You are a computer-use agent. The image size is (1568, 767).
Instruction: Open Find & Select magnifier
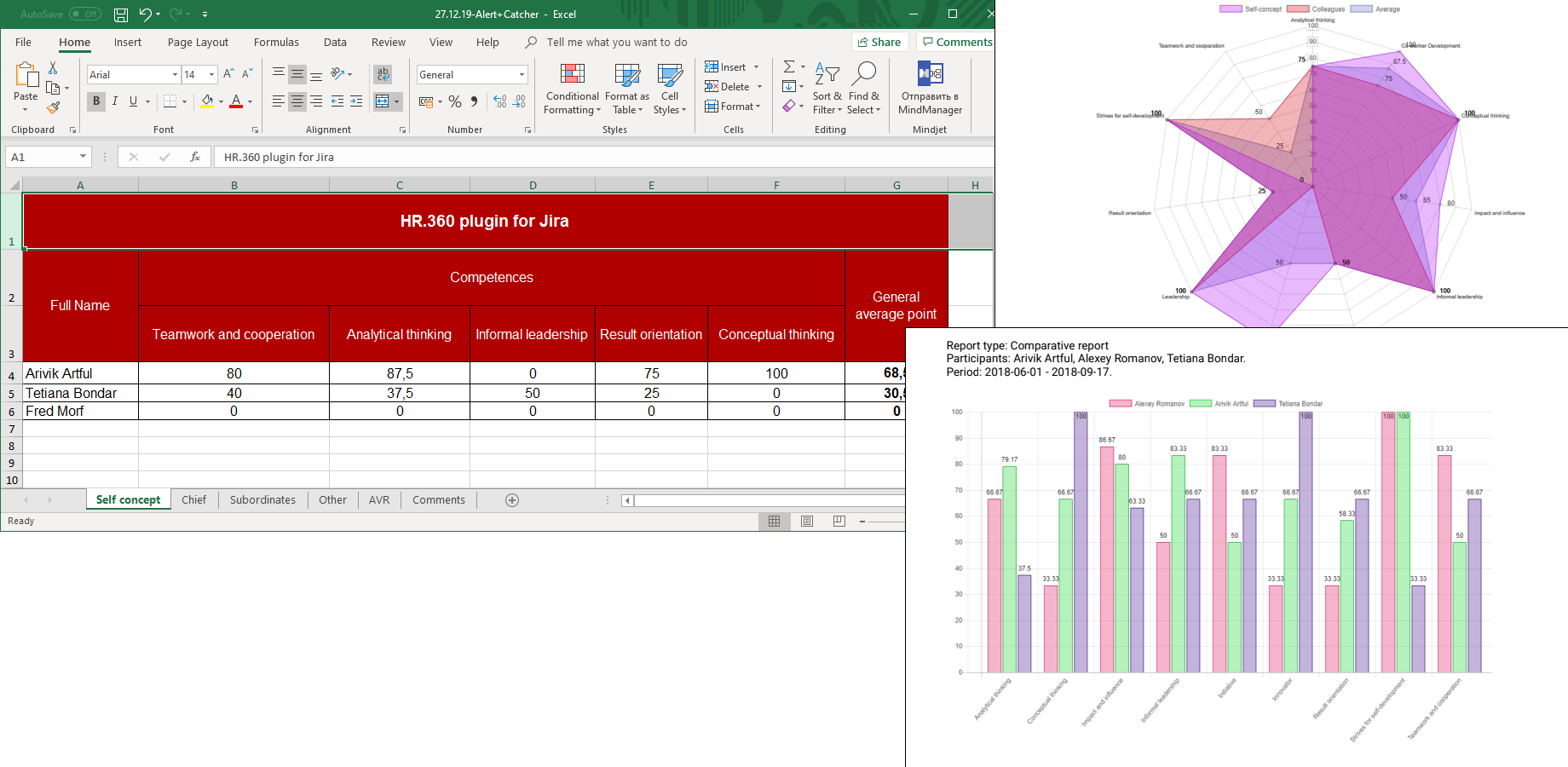coord(863,89)
